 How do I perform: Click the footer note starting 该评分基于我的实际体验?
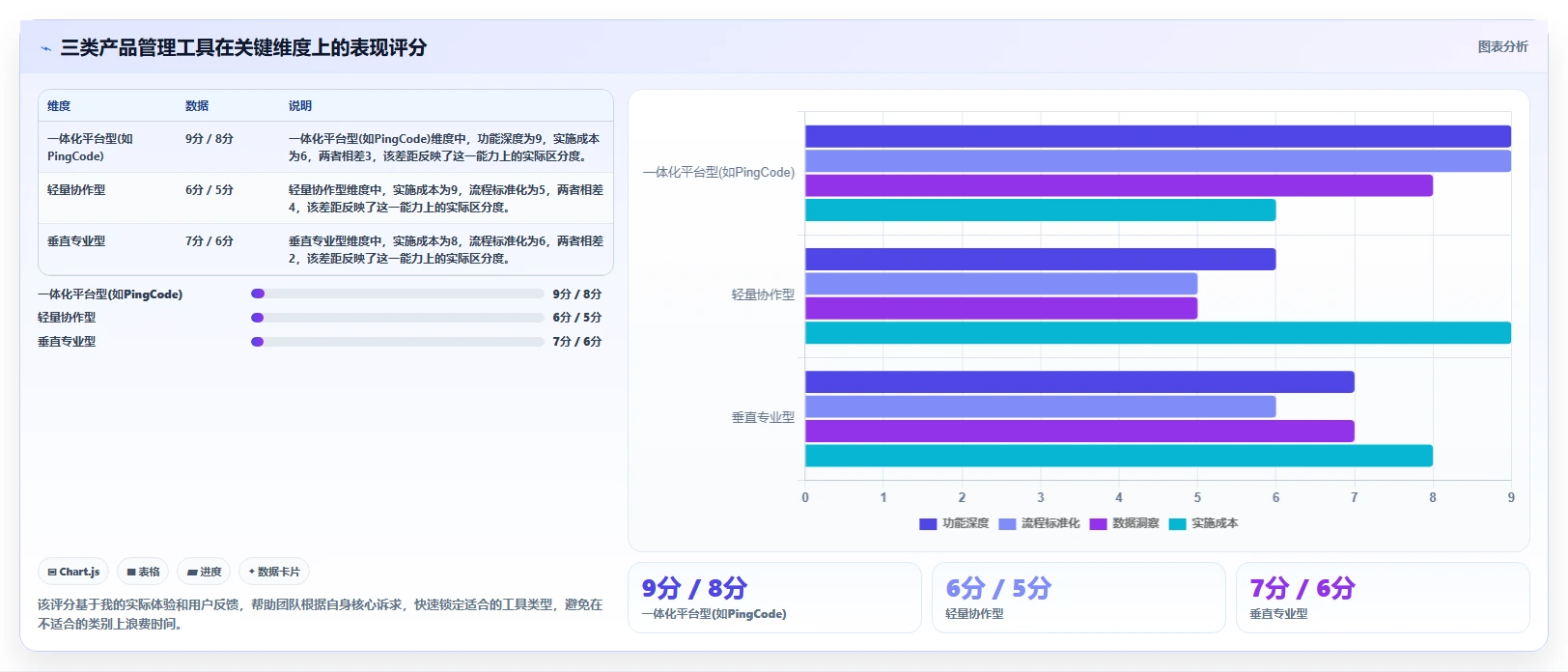(x=320, y=614)
